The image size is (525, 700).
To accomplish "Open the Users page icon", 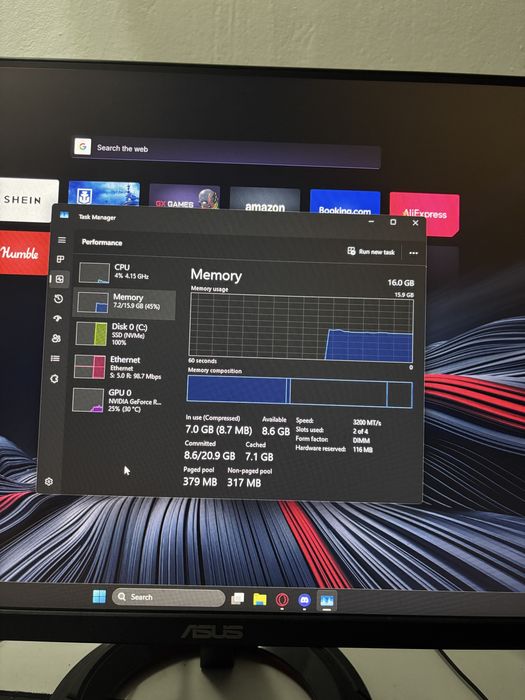I will coord(56,338).
